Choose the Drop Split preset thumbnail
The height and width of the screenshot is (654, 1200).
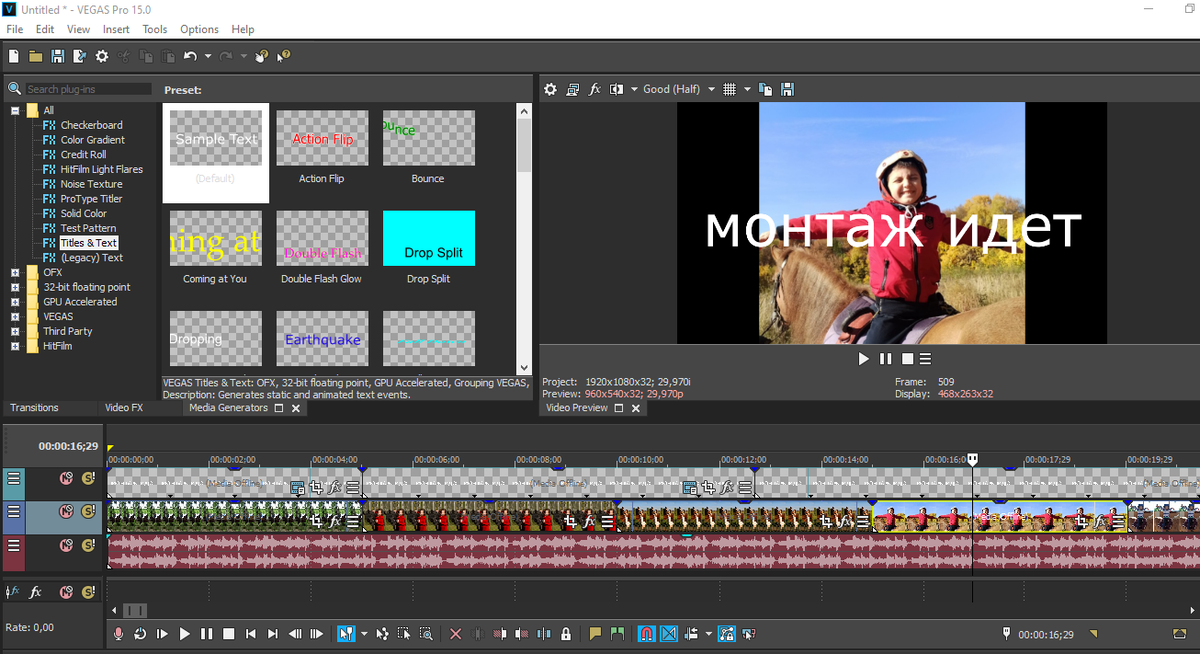(429, 238)
